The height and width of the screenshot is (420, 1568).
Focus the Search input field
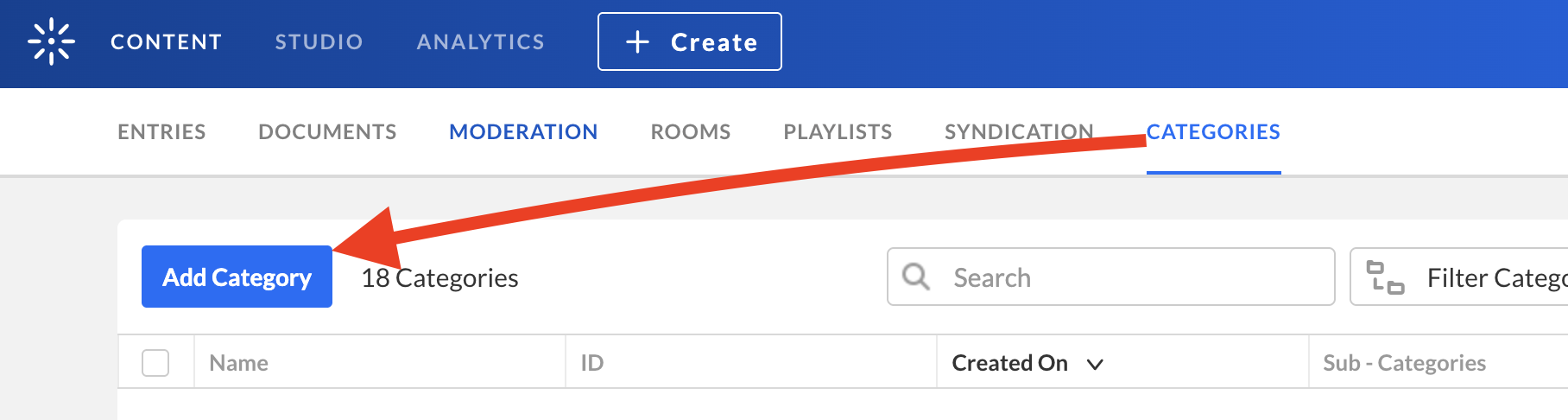pos(1111,277)
